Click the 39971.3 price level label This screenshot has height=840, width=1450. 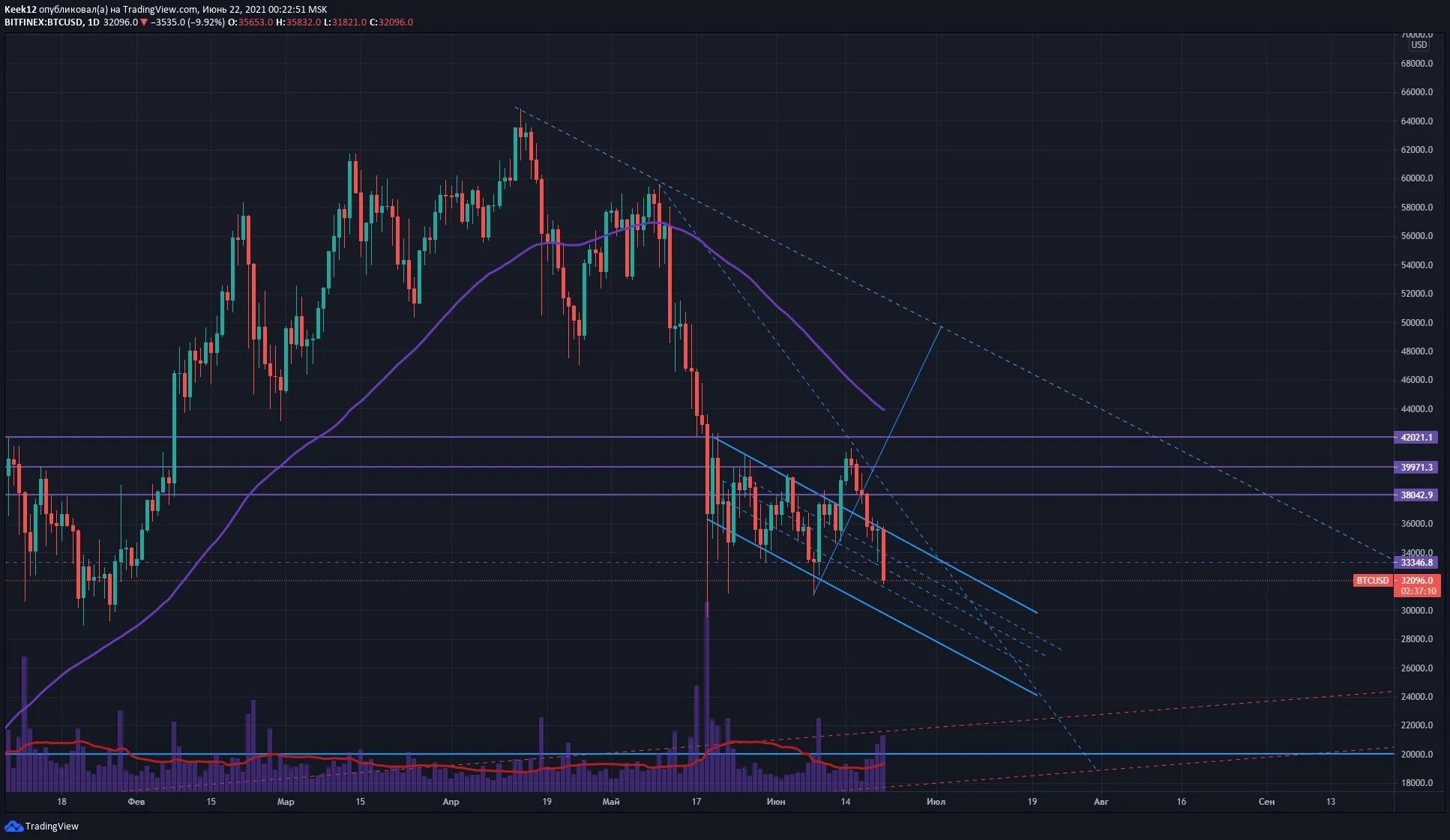coord(1416,467)
